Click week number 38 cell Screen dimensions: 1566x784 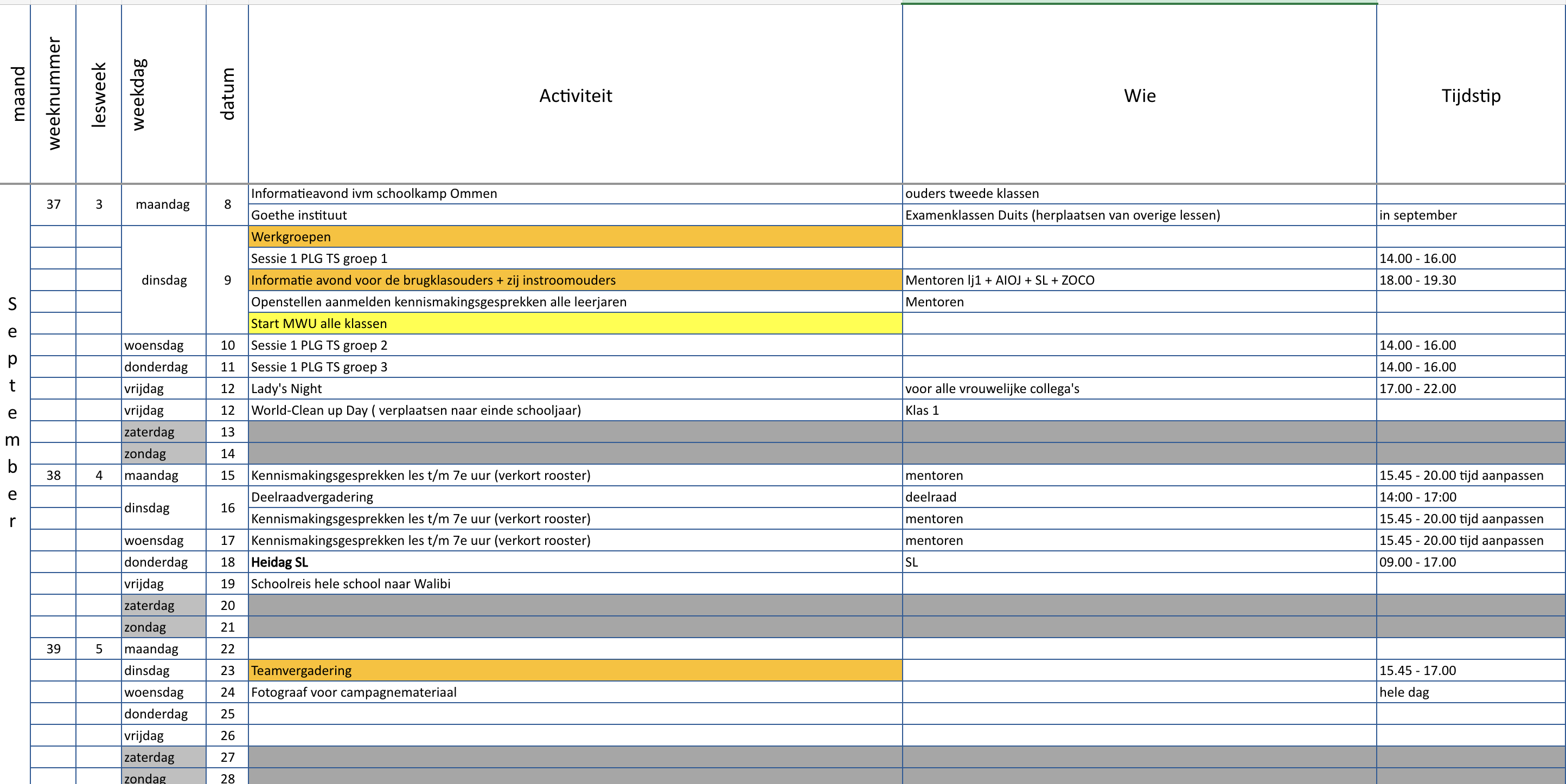(x=54, y=475)
